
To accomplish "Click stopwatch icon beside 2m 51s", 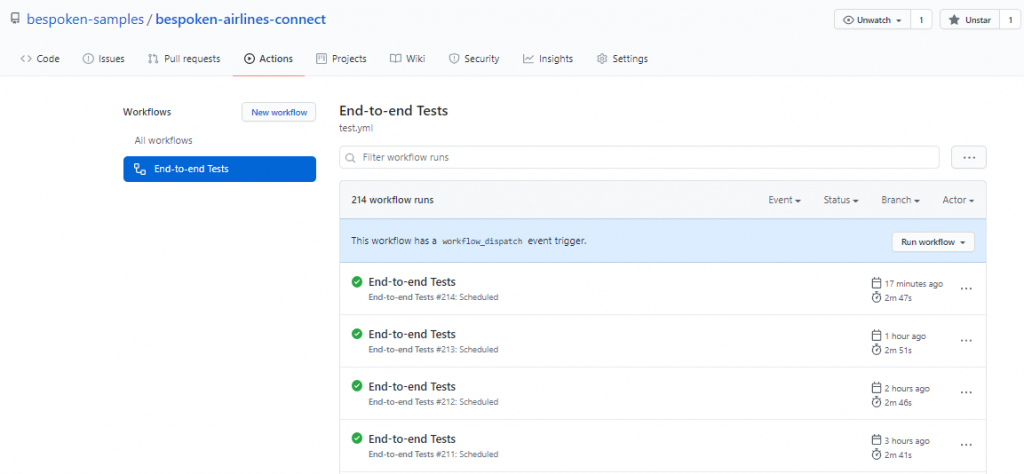I will tap(876, 350).
